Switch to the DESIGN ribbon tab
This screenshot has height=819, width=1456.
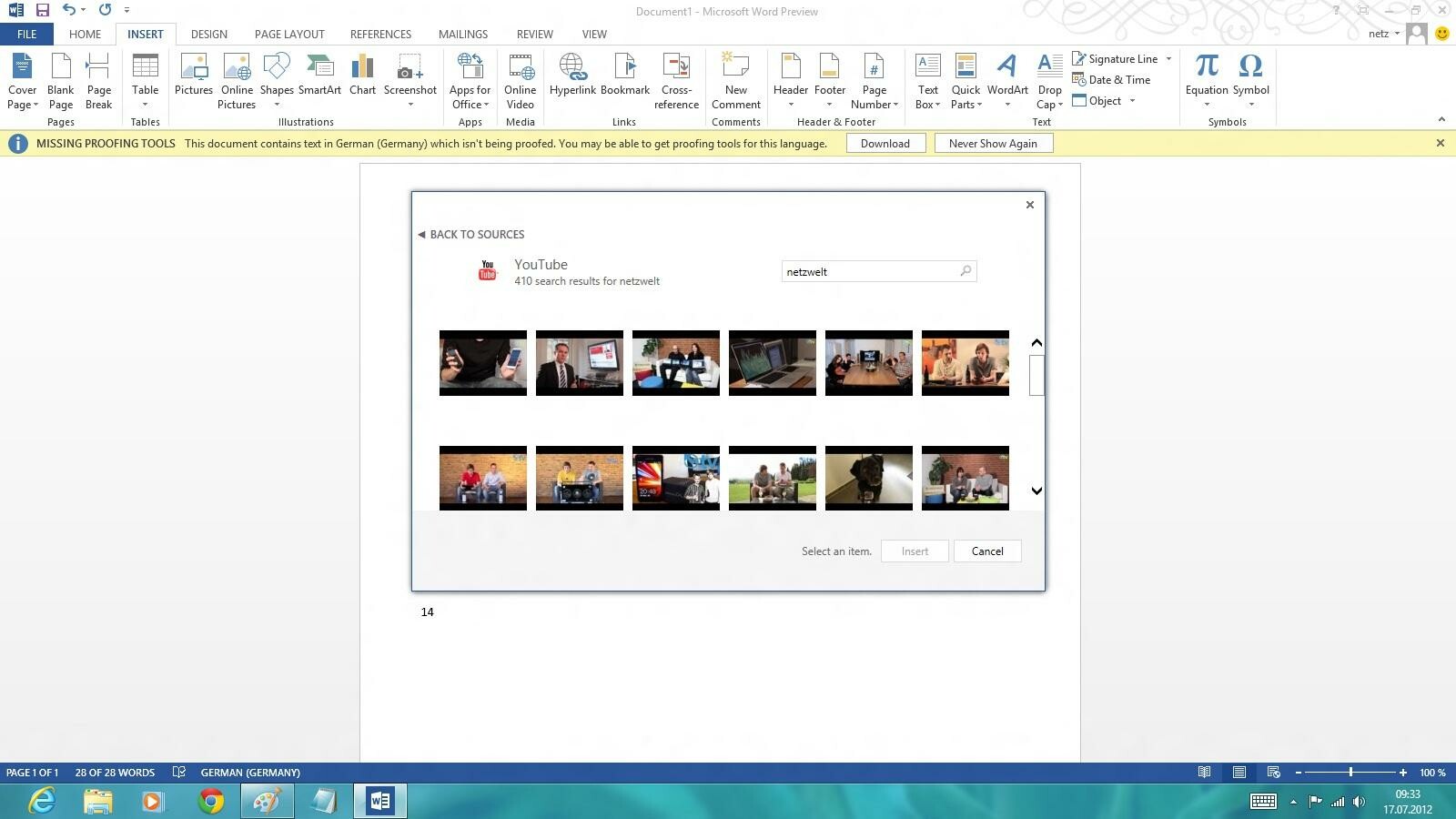(208, 34)
